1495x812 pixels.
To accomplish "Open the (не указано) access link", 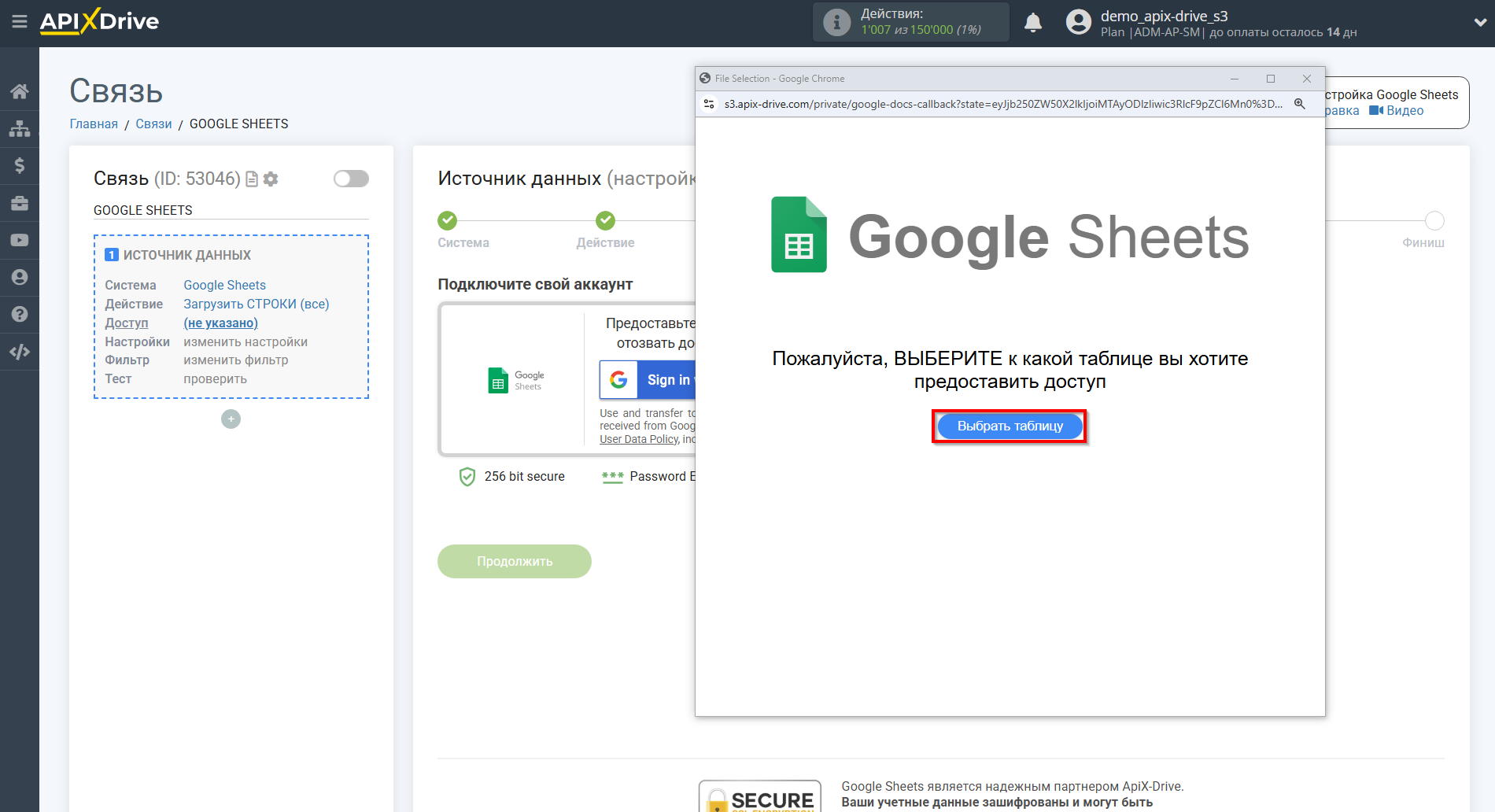I will click(x=220, y=323).
